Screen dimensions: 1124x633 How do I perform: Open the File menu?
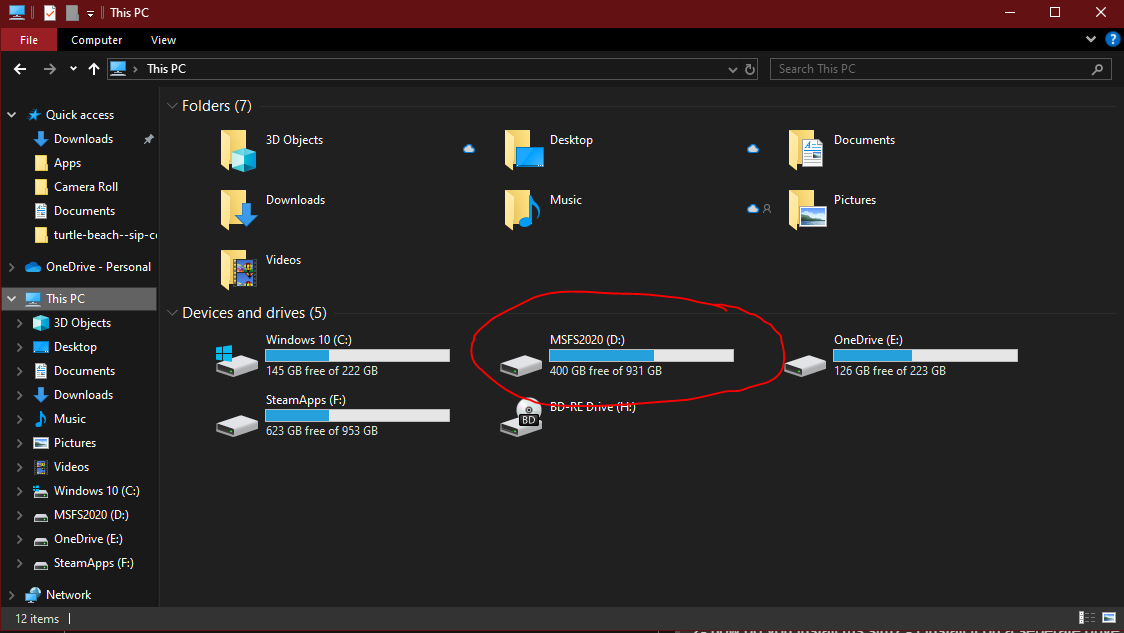click(x=29, y=40)
